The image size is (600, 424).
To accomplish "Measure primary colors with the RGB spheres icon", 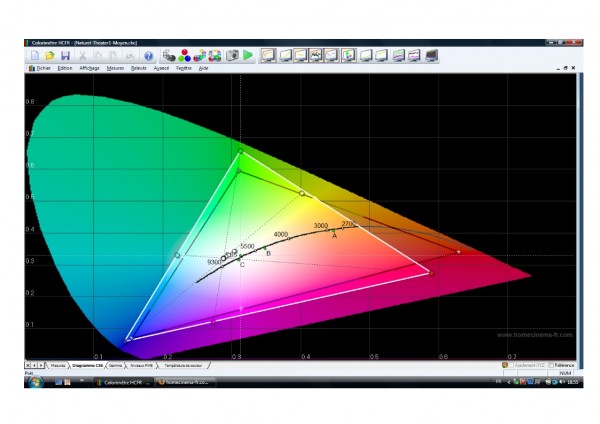I will coord(184,56).
